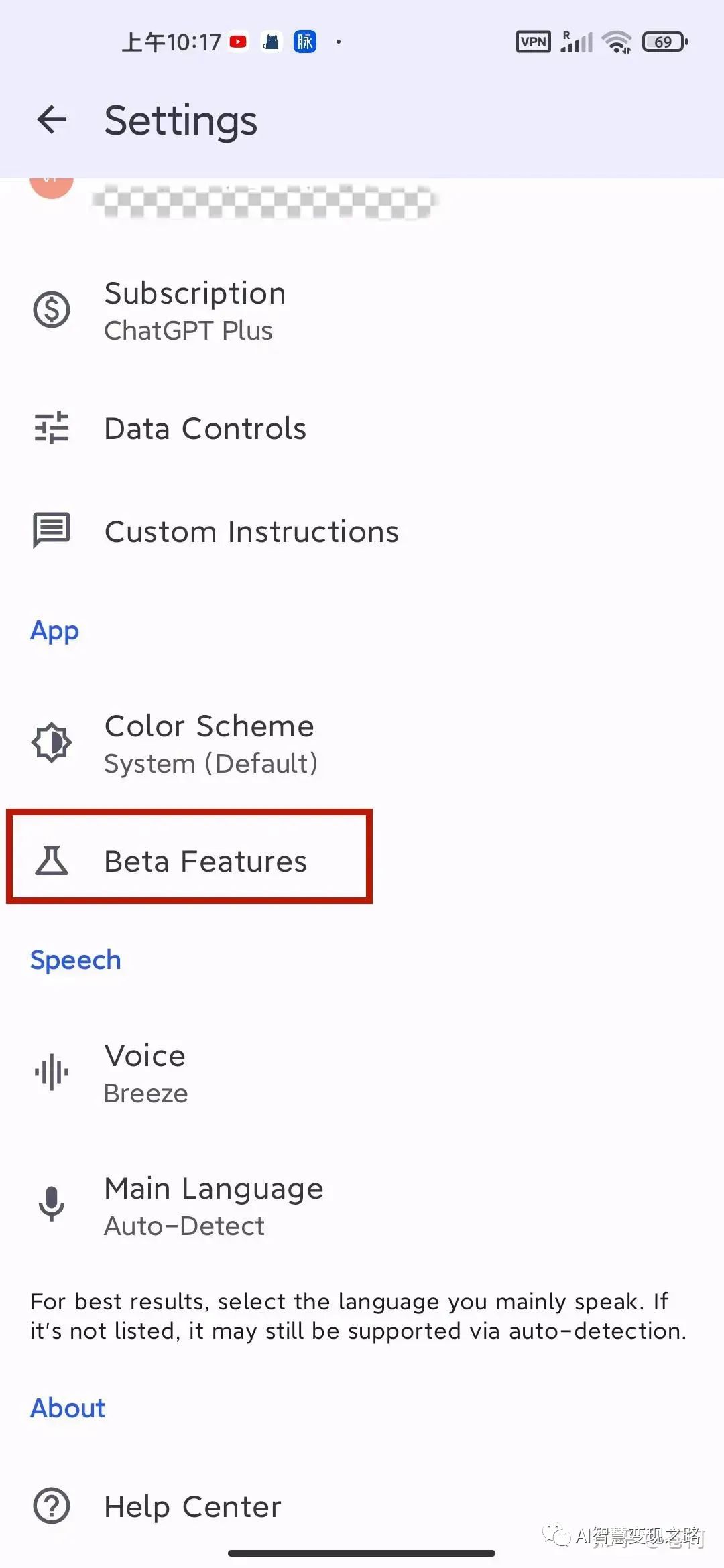Tap the Color Scheme brightness icon
The image size is (724, 1568).
coord(52,742)
